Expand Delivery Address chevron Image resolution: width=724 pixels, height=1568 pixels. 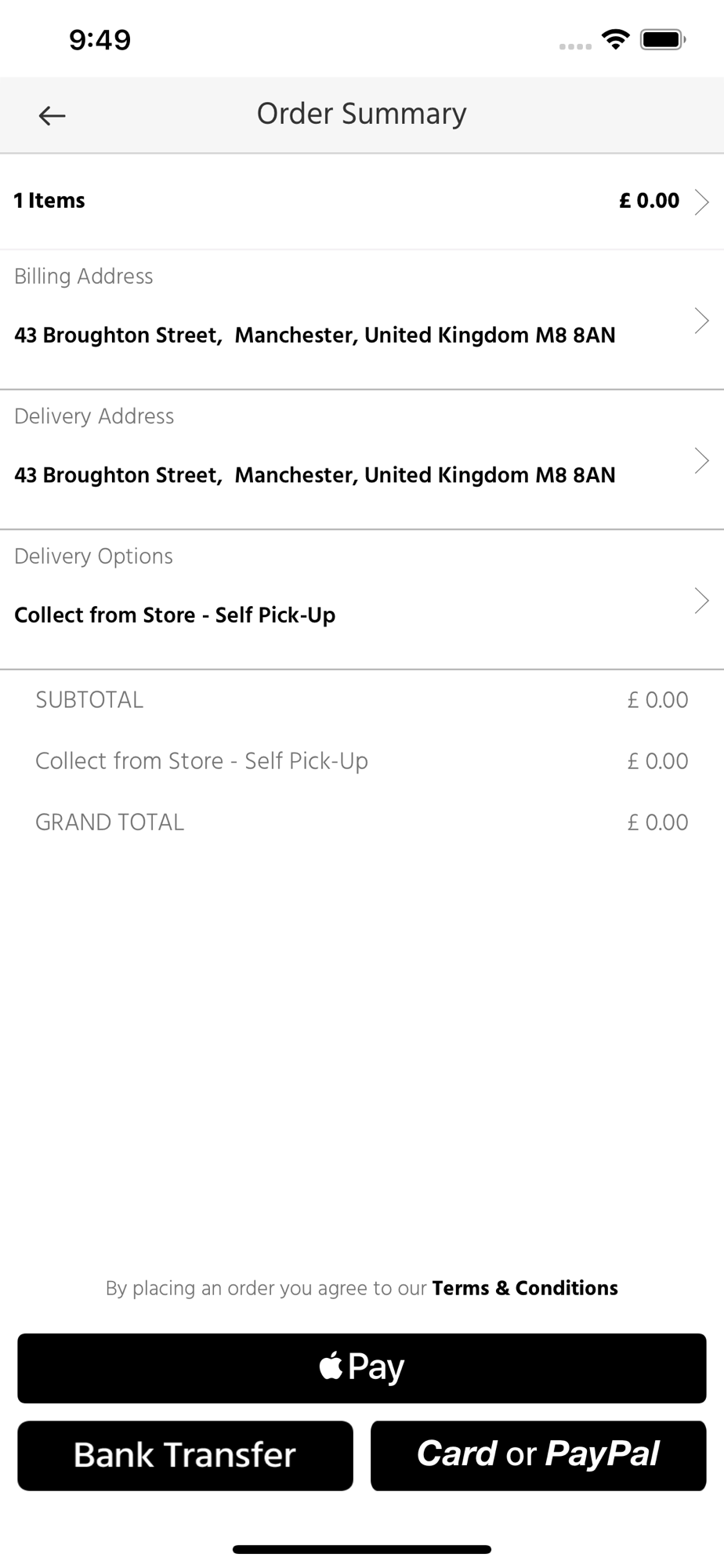coord(702,461)
